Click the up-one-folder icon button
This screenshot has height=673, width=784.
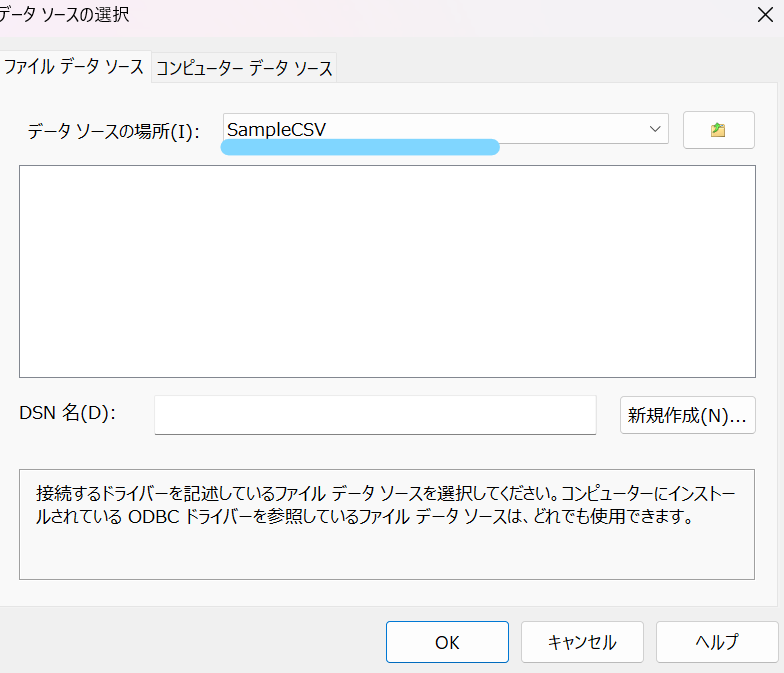click(x=718, y=130)
